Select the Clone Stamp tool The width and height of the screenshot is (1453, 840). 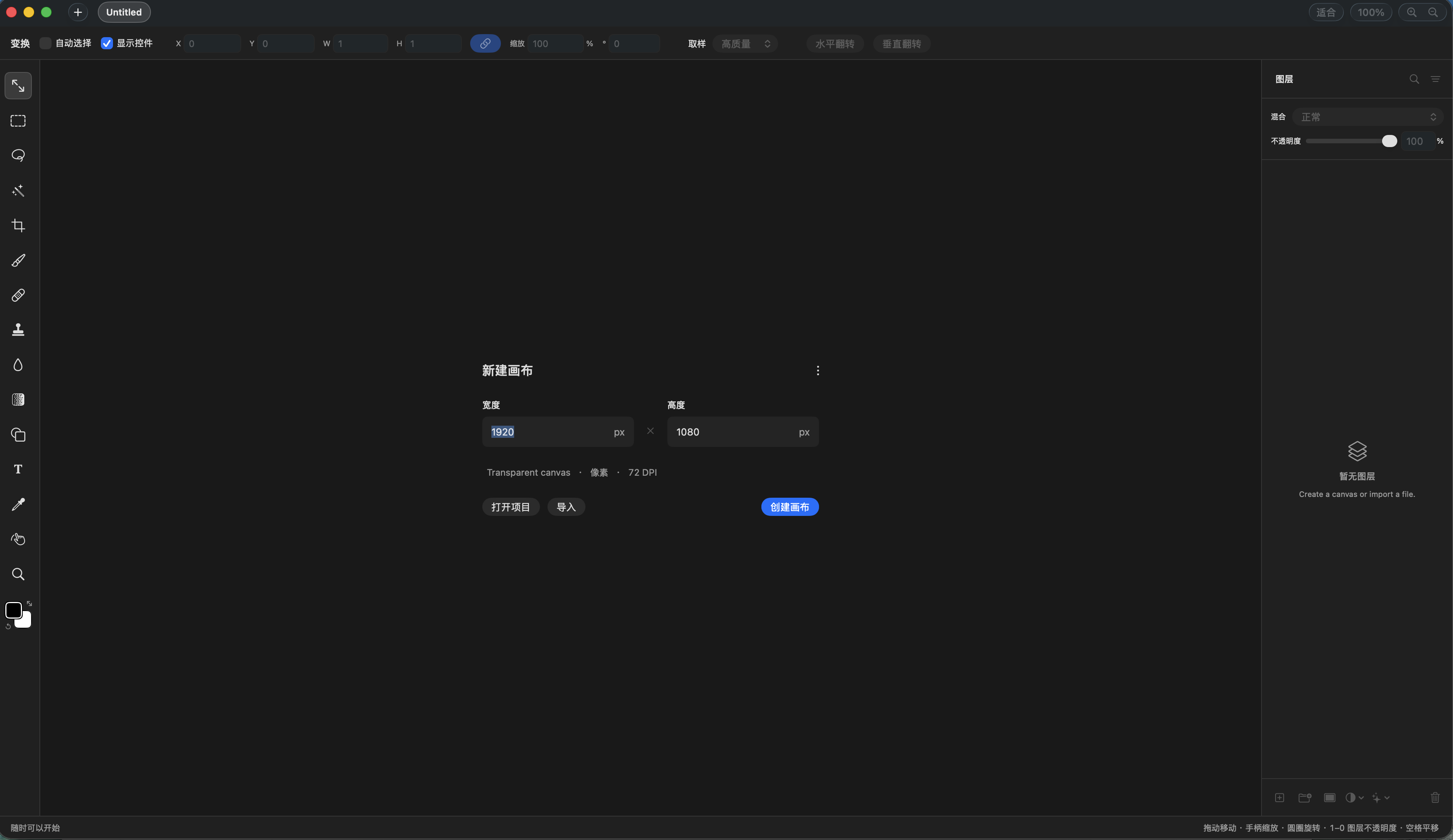(18, 330)
